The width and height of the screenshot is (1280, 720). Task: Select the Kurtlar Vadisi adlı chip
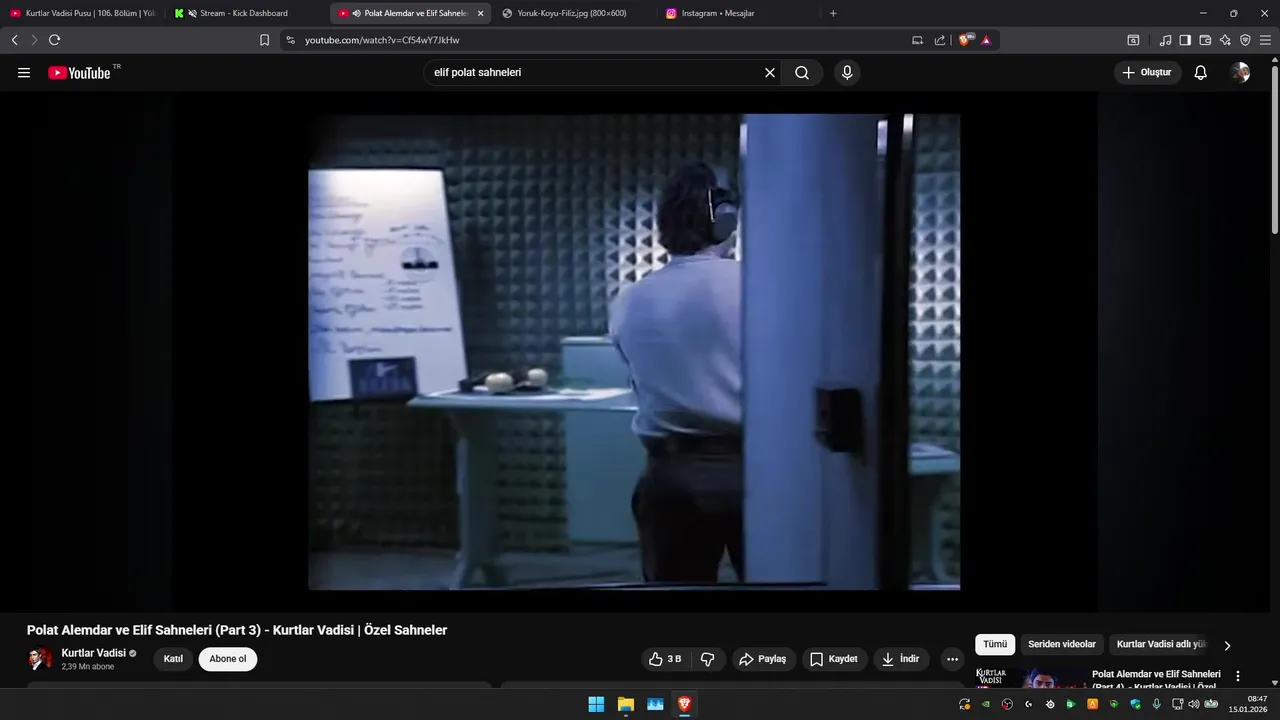[x=1161, y=644]
